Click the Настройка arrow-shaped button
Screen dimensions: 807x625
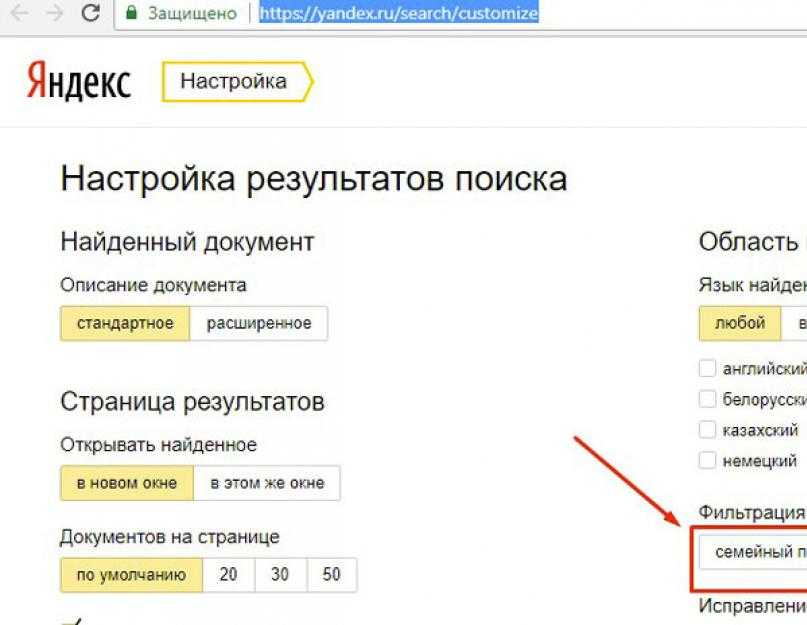(237, 81)
